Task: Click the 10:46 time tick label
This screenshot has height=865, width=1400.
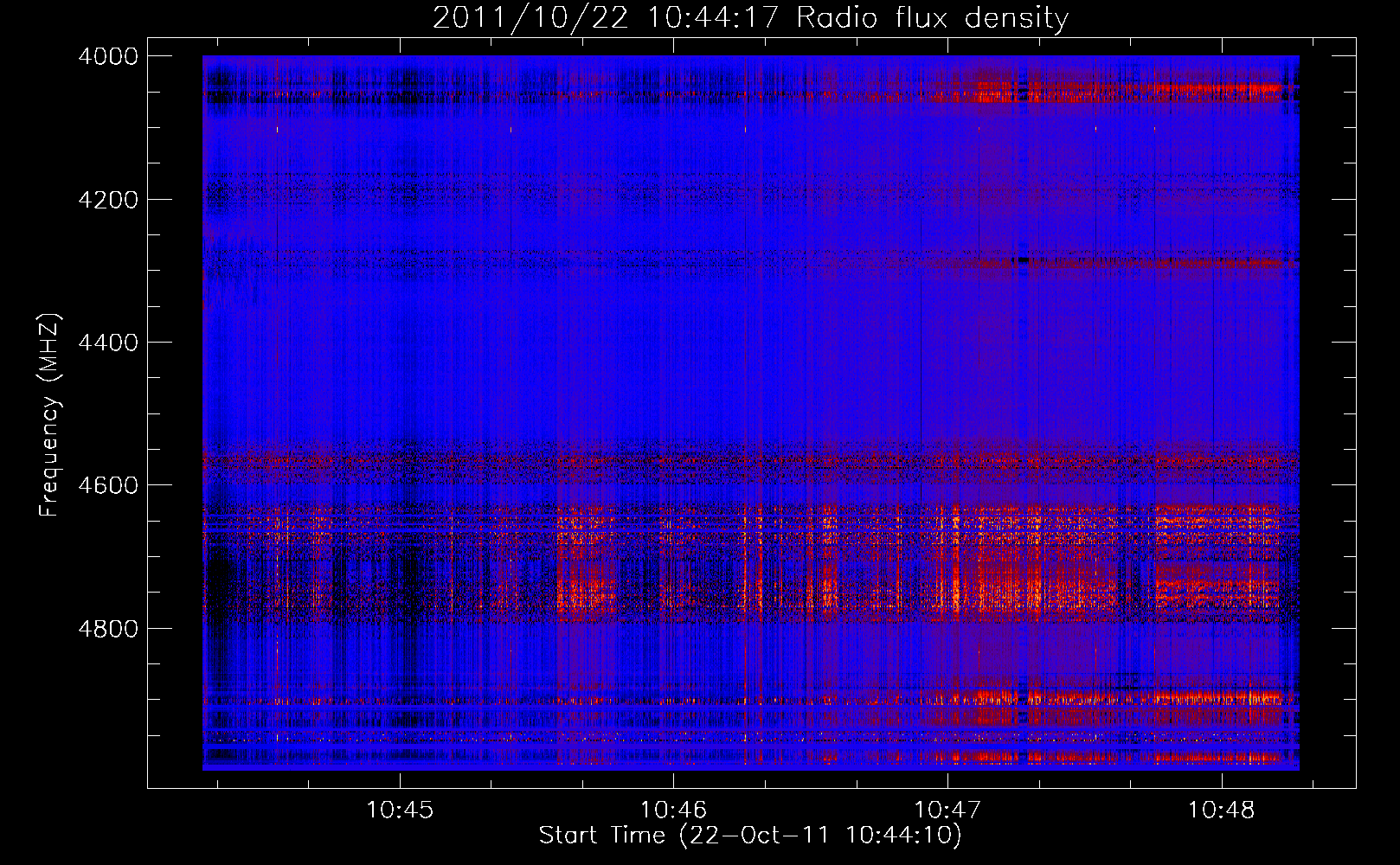Action: [673, 811]
